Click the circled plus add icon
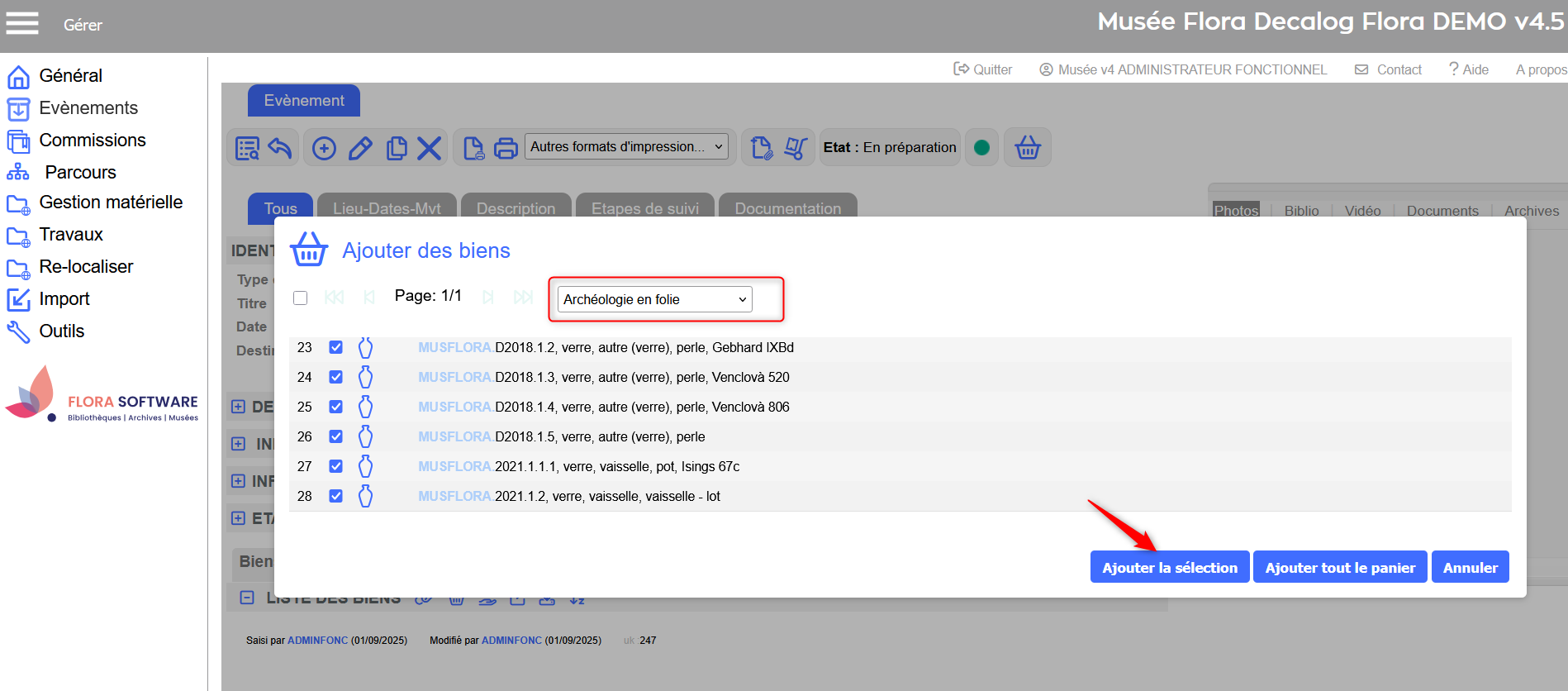Image resolution: width=1568 pixels, height=691 pixels. (324, 149)
